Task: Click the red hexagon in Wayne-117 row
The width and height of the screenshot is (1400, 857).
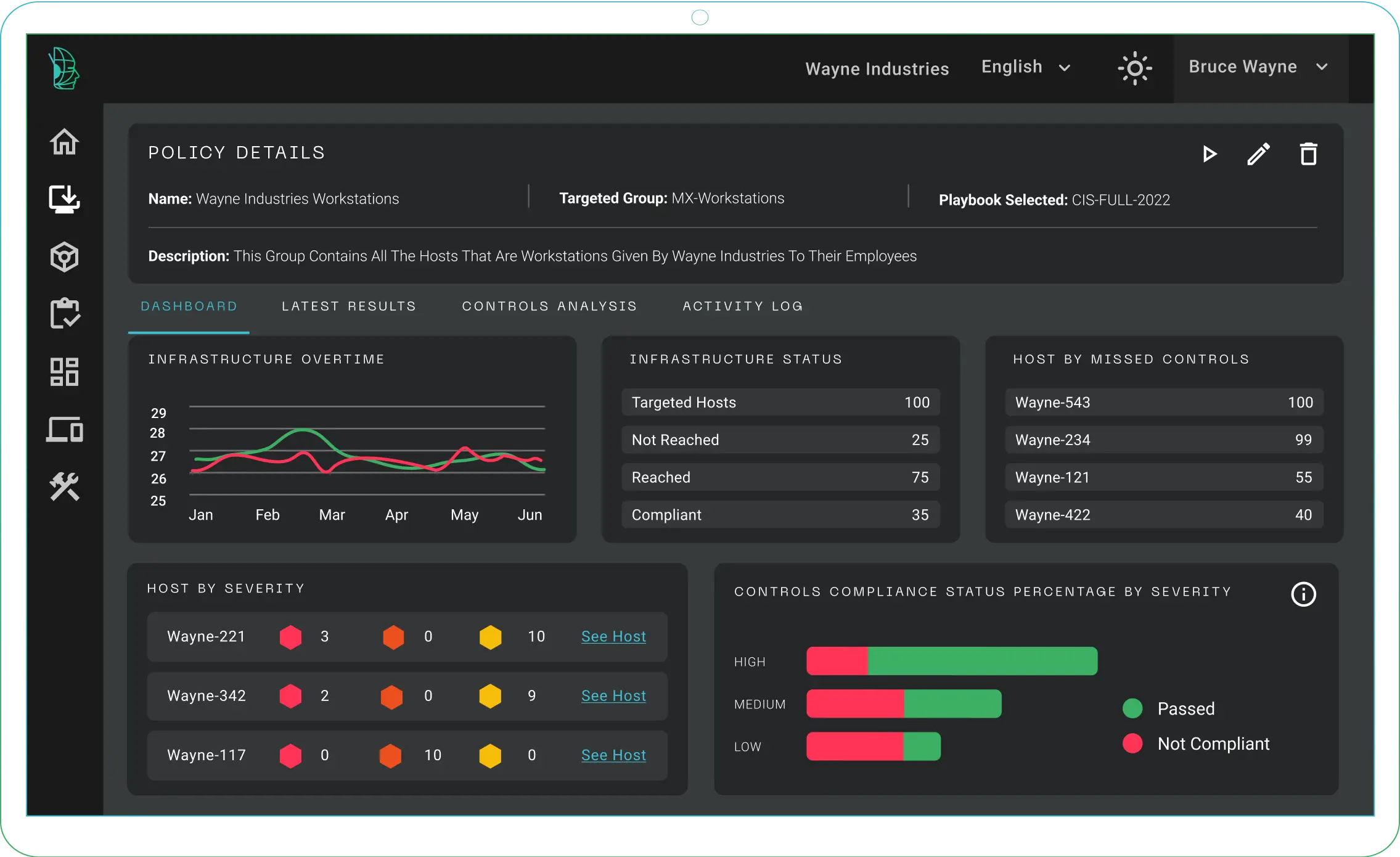Action: [290, 756]
